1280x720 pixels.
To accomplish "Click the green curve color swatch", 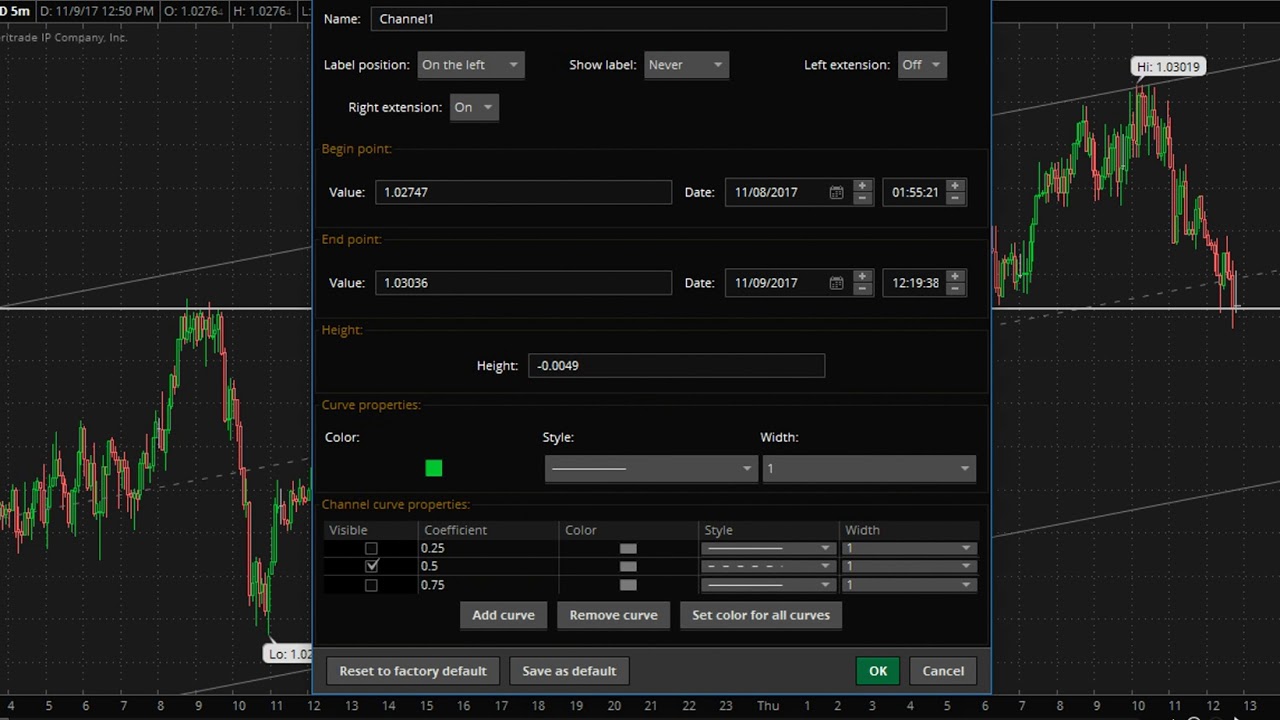I will click(x=433, y=468).
